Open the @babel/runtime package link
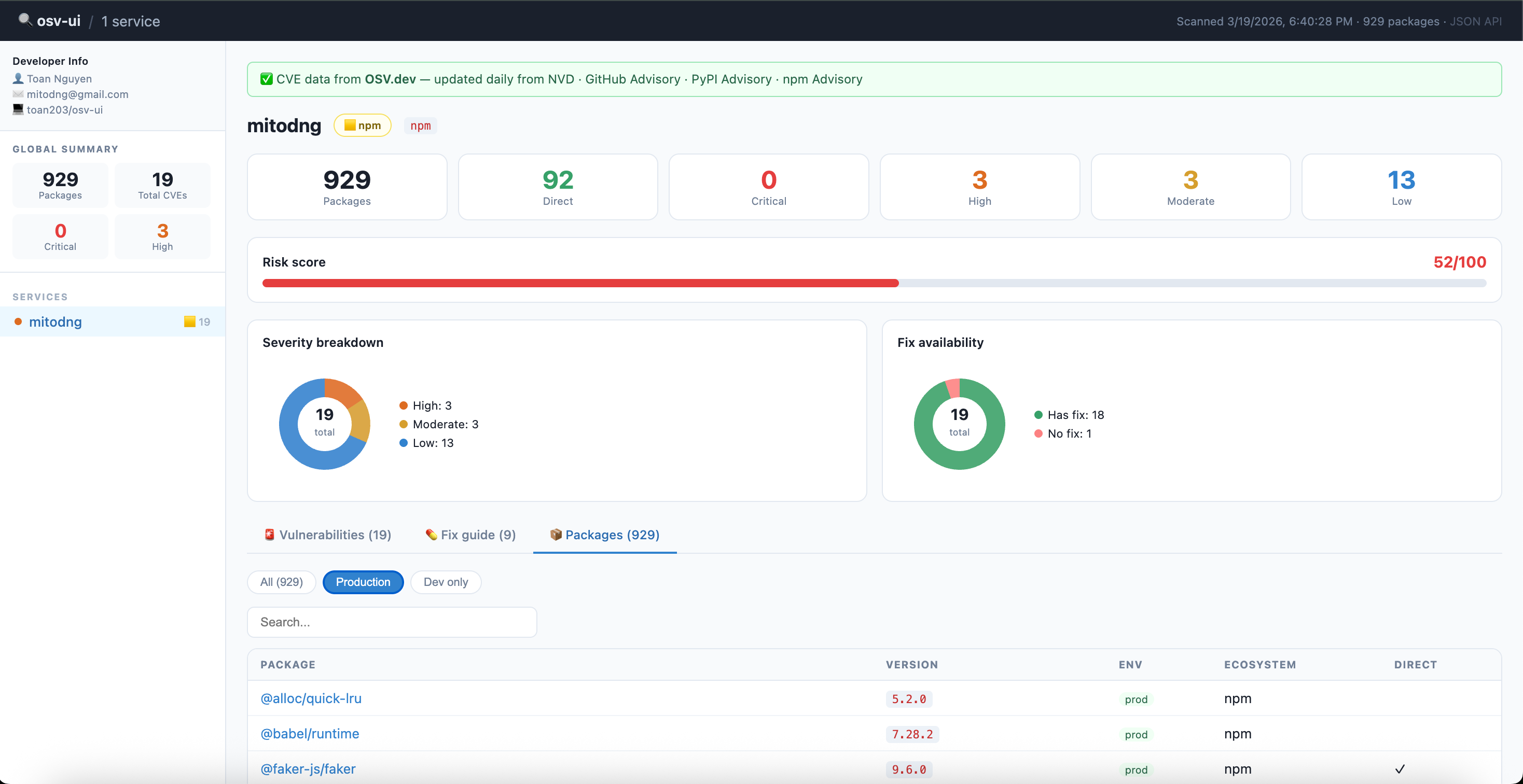This screenshot has width=1523, height=784. tap(310, 733)
